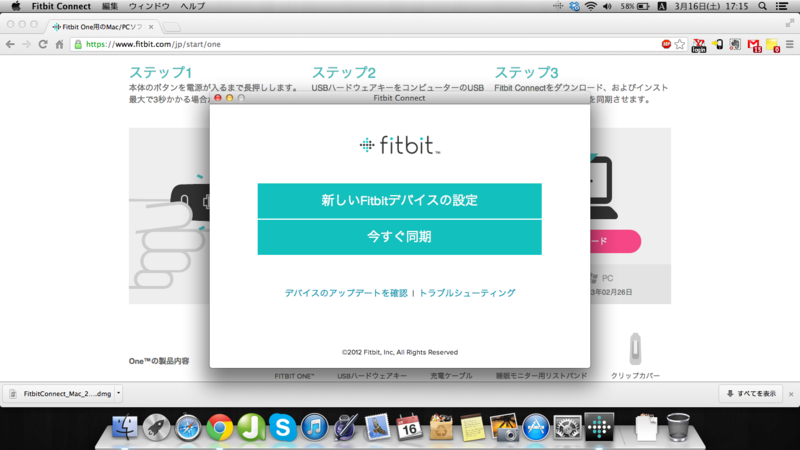This screenshot has height=450, width=800.
Task: Open the documents stack in Dock
Action: coord(646,427)
